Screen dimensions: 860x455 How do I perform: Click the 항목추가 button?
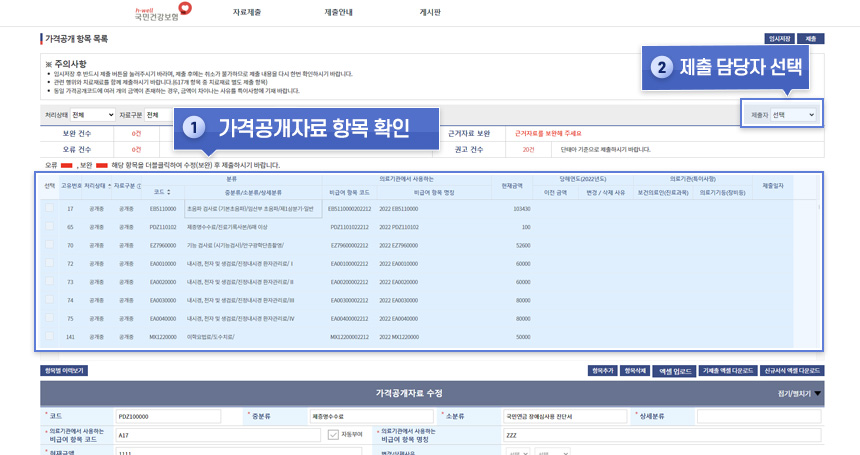603,371
